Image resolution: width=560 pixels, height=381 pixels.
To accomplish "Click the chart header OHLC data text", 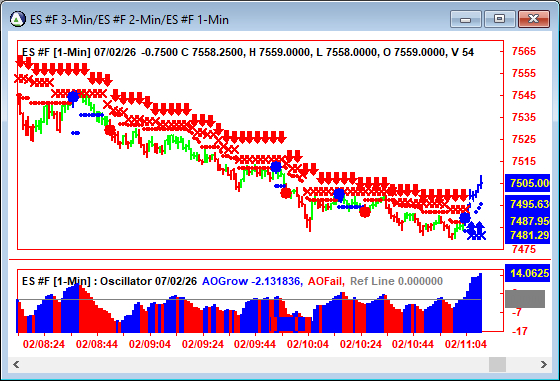I will (x=248, y=52).
